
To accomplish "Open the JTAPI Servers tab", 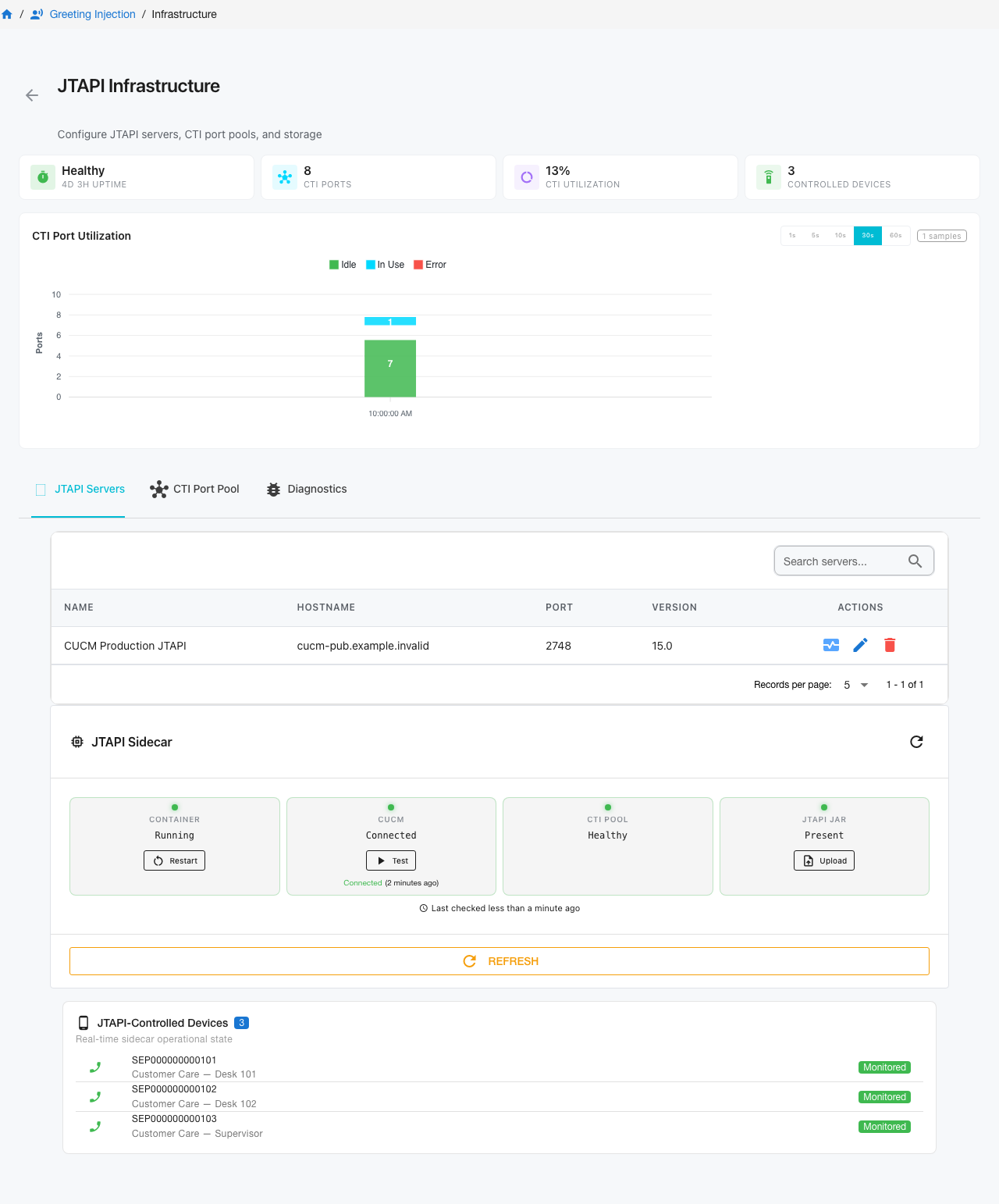I will [x=78, y=489].
